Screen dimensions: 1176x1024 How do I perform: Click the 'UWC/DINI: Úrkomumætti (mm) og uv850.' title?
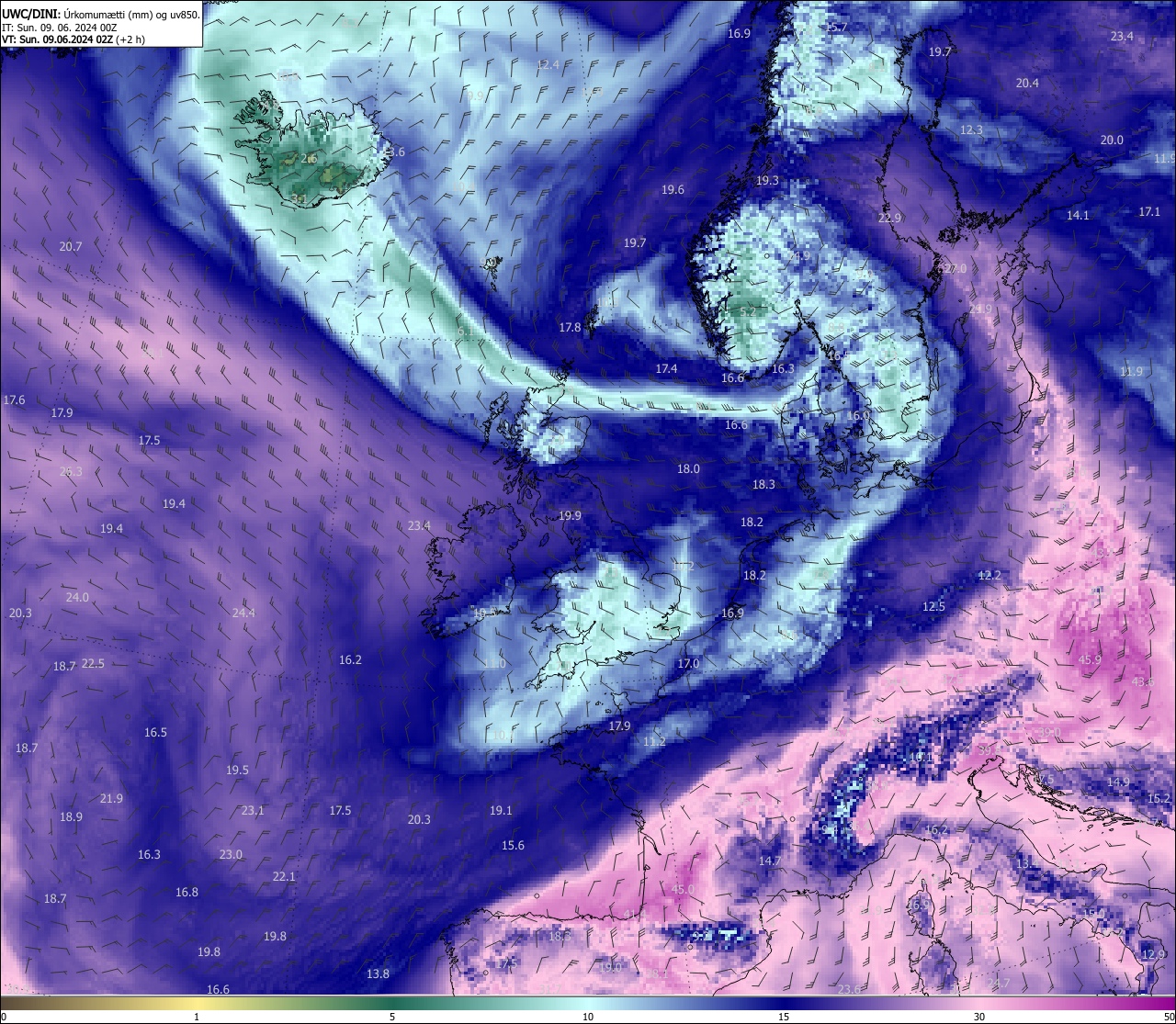tap(101, 15)
